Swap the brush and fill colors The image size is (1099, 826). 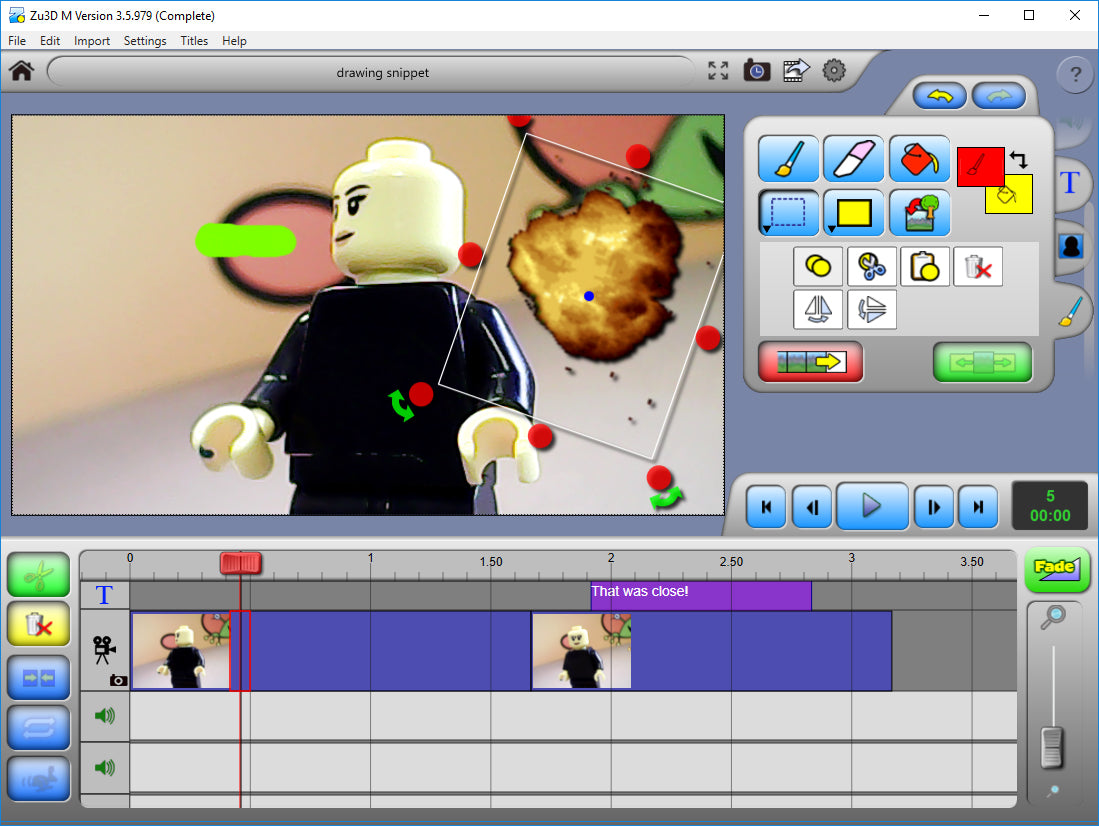tap(1019, 159)
